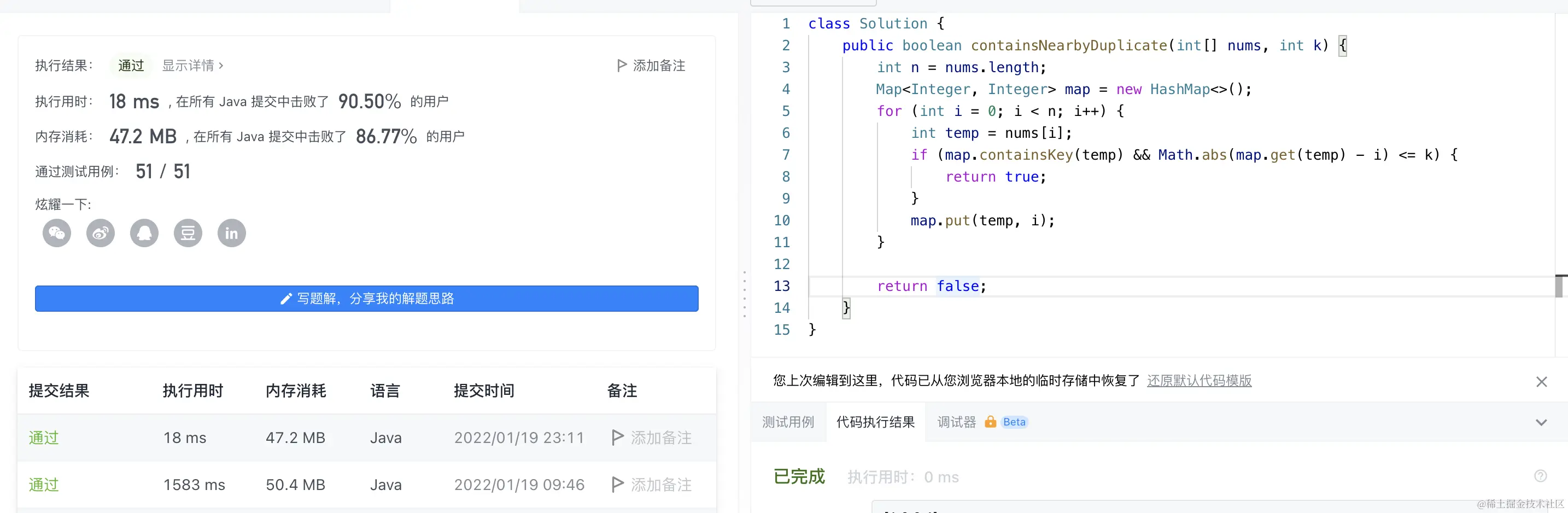Viewport: 1568px width, 513px height.
Task: Click 已完成 status text
Action: 799,476
